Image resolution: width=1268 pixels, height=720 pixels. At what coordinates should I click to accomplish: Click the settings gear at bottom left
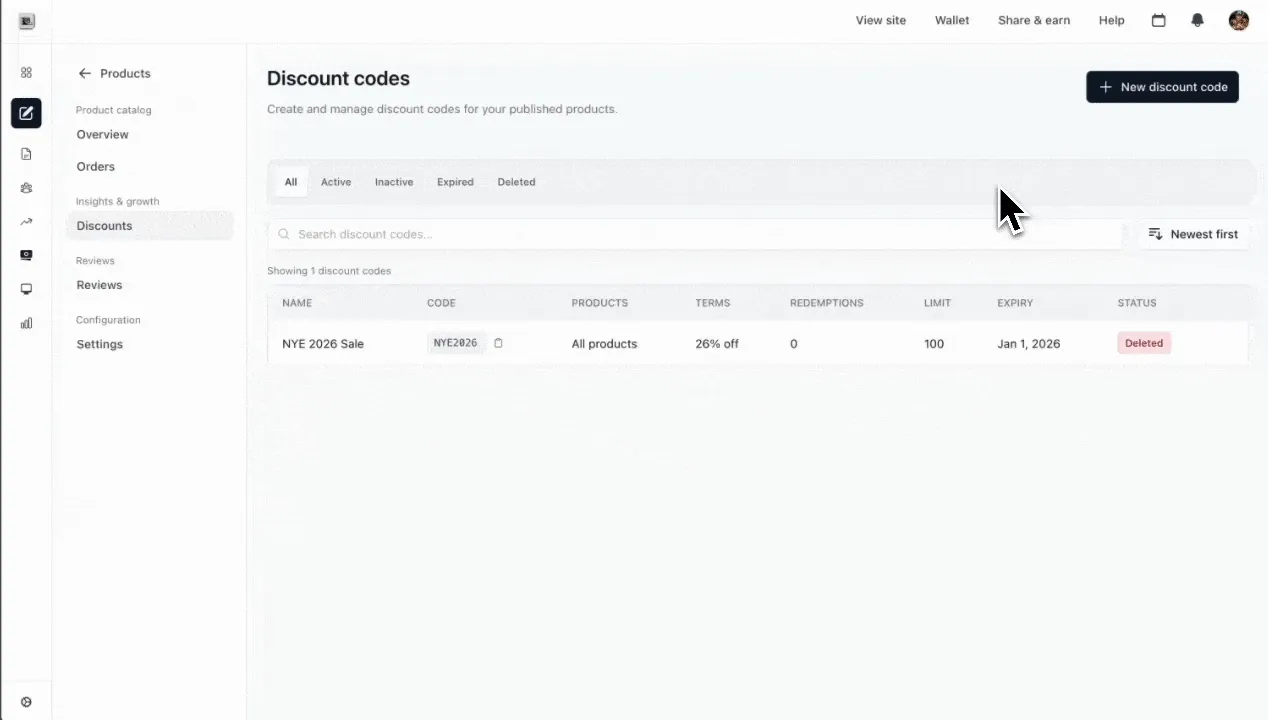pos(26,702)
